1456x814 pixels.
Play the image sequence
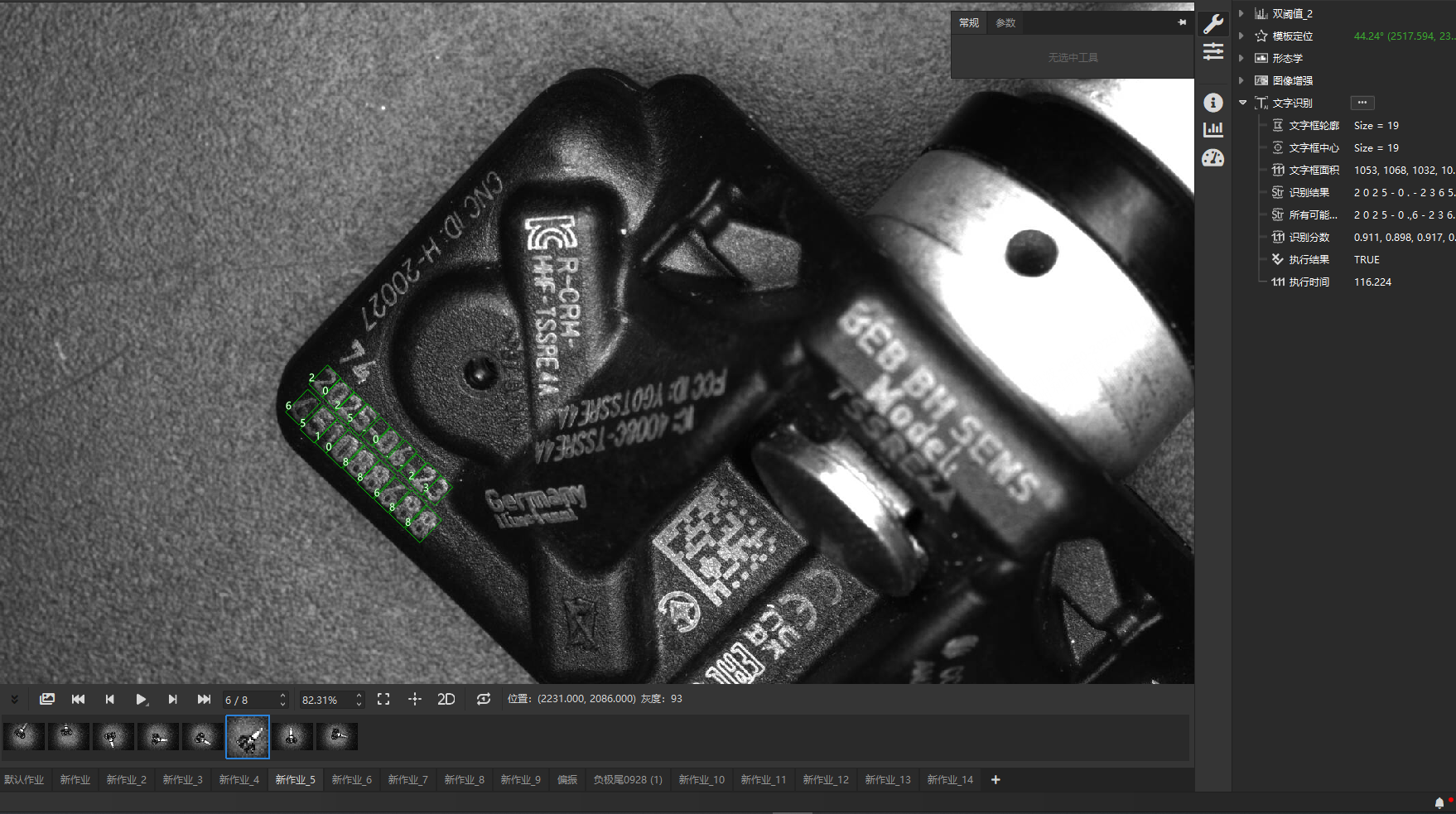141,699
